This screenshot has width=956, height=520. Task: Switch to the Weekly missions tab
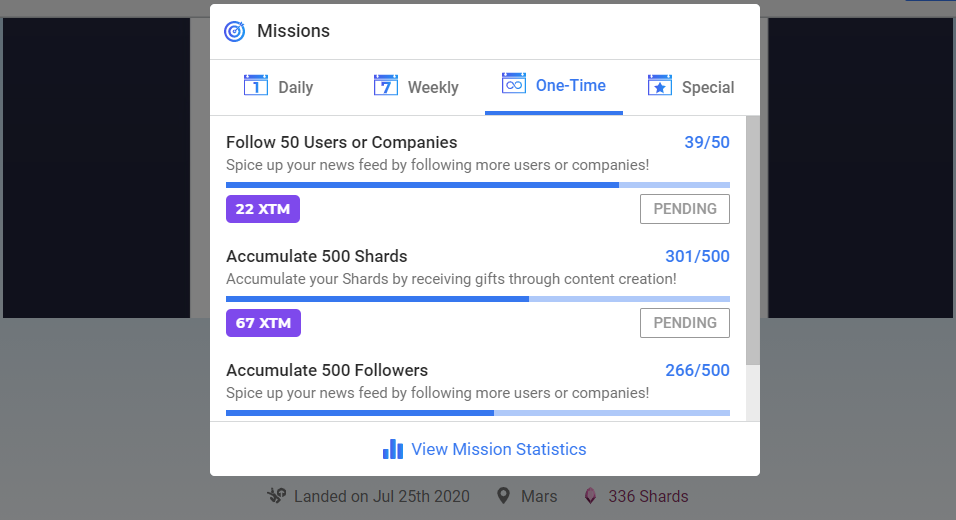416,87
